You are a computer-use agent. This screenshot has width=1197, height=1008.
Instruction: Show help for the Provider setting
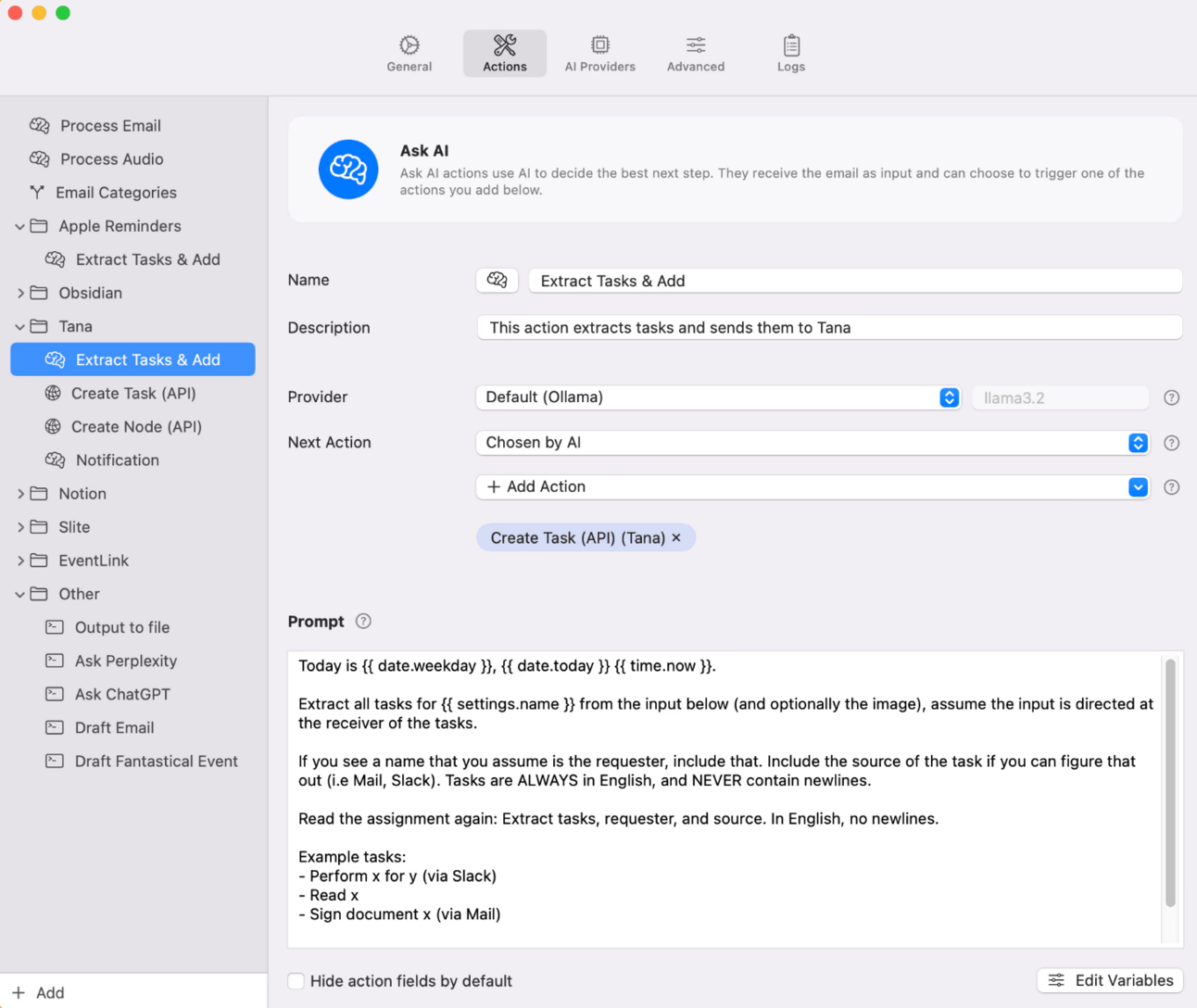tap(1172, 397)
